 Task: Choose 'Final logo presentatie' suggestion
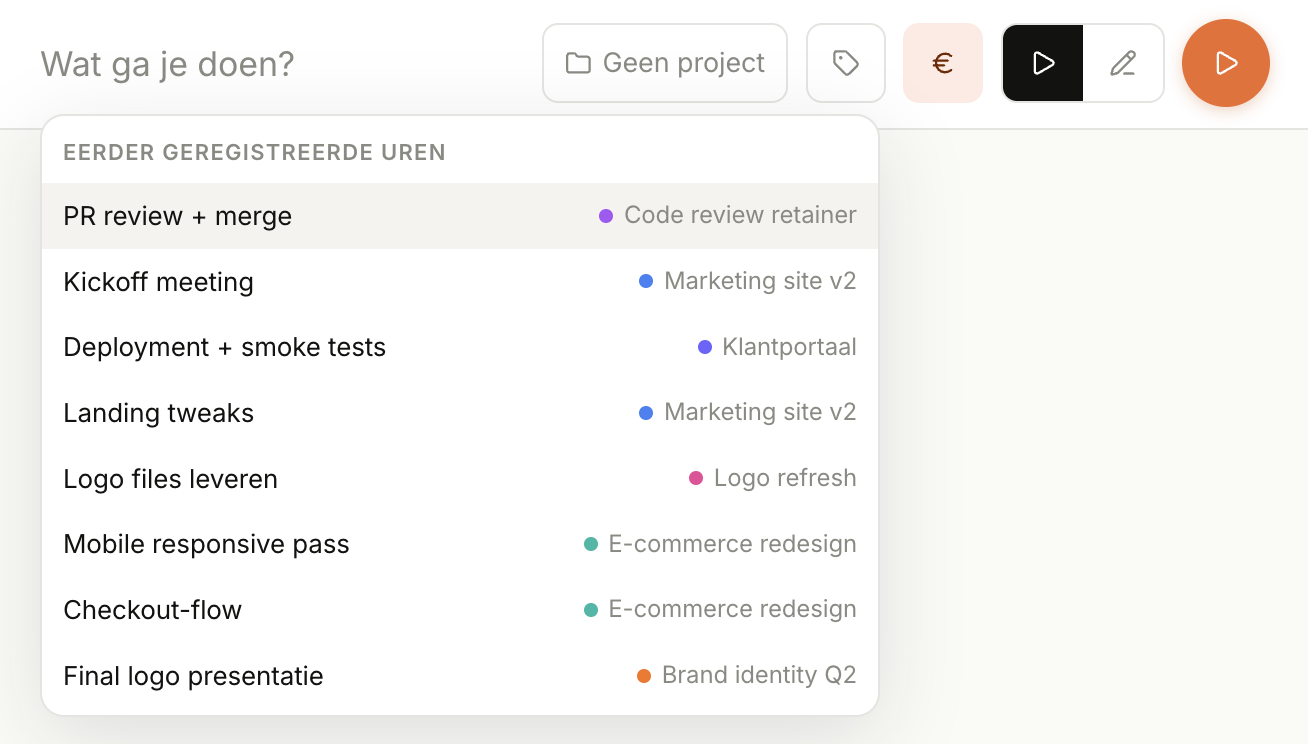193,676
